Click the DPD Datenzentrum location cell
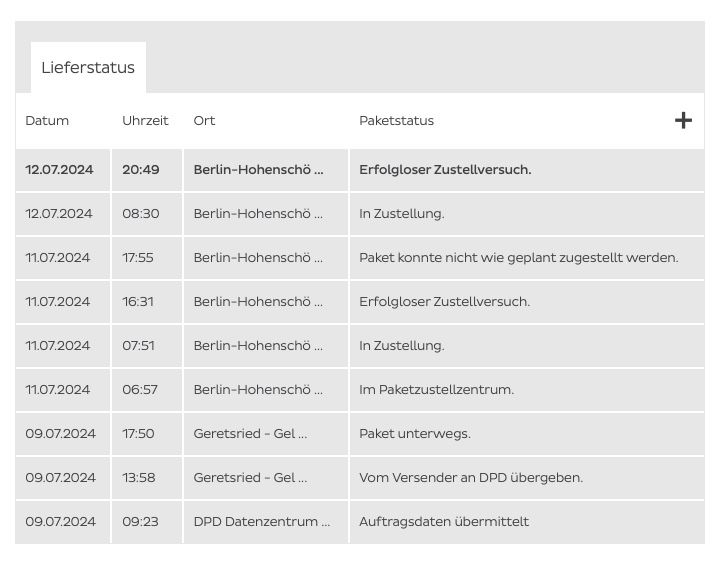This screenshot has height=561, width=719. point(261,522)
